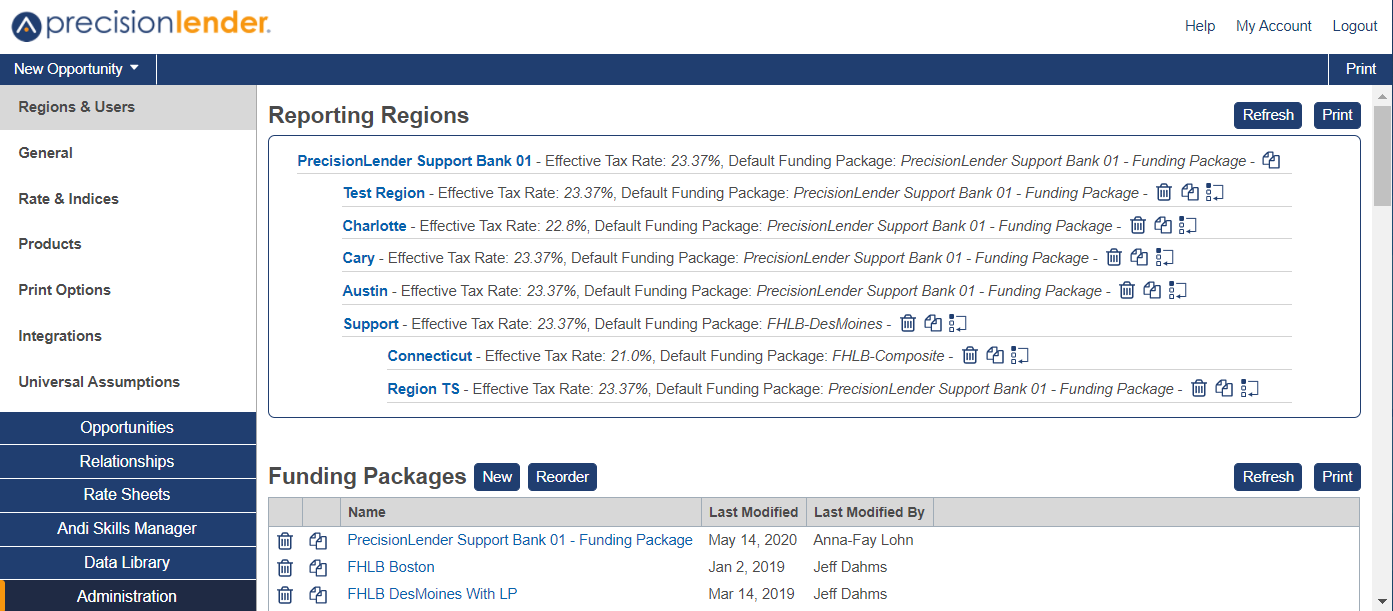This screenshot has width=1393, height=611.
Task: Copy the Region TS reporting region
Action: (1224, 388)
